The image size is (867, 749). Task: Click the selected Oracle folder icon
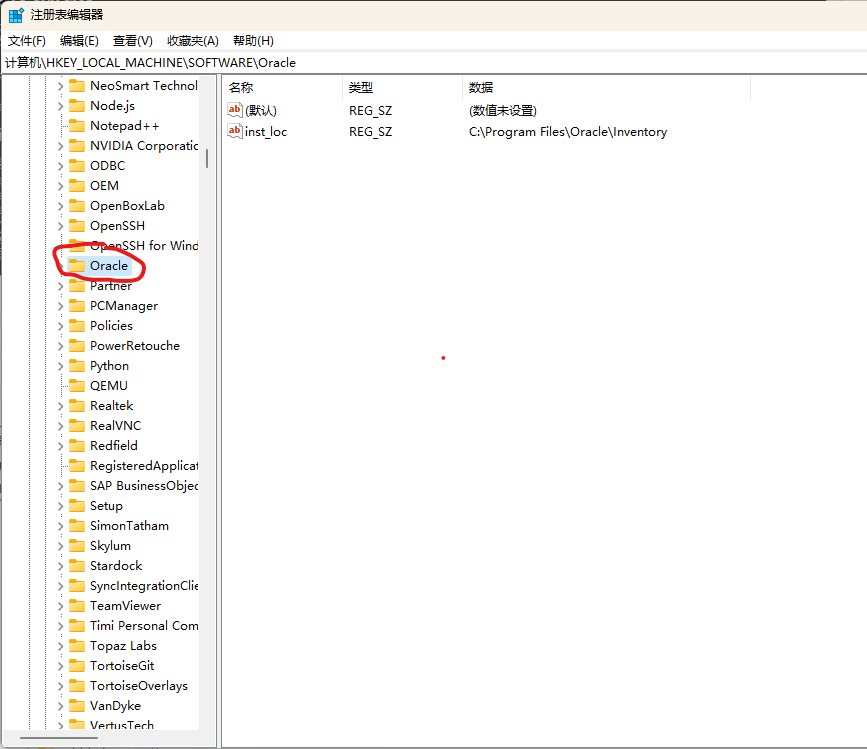(x=77, y=265)
